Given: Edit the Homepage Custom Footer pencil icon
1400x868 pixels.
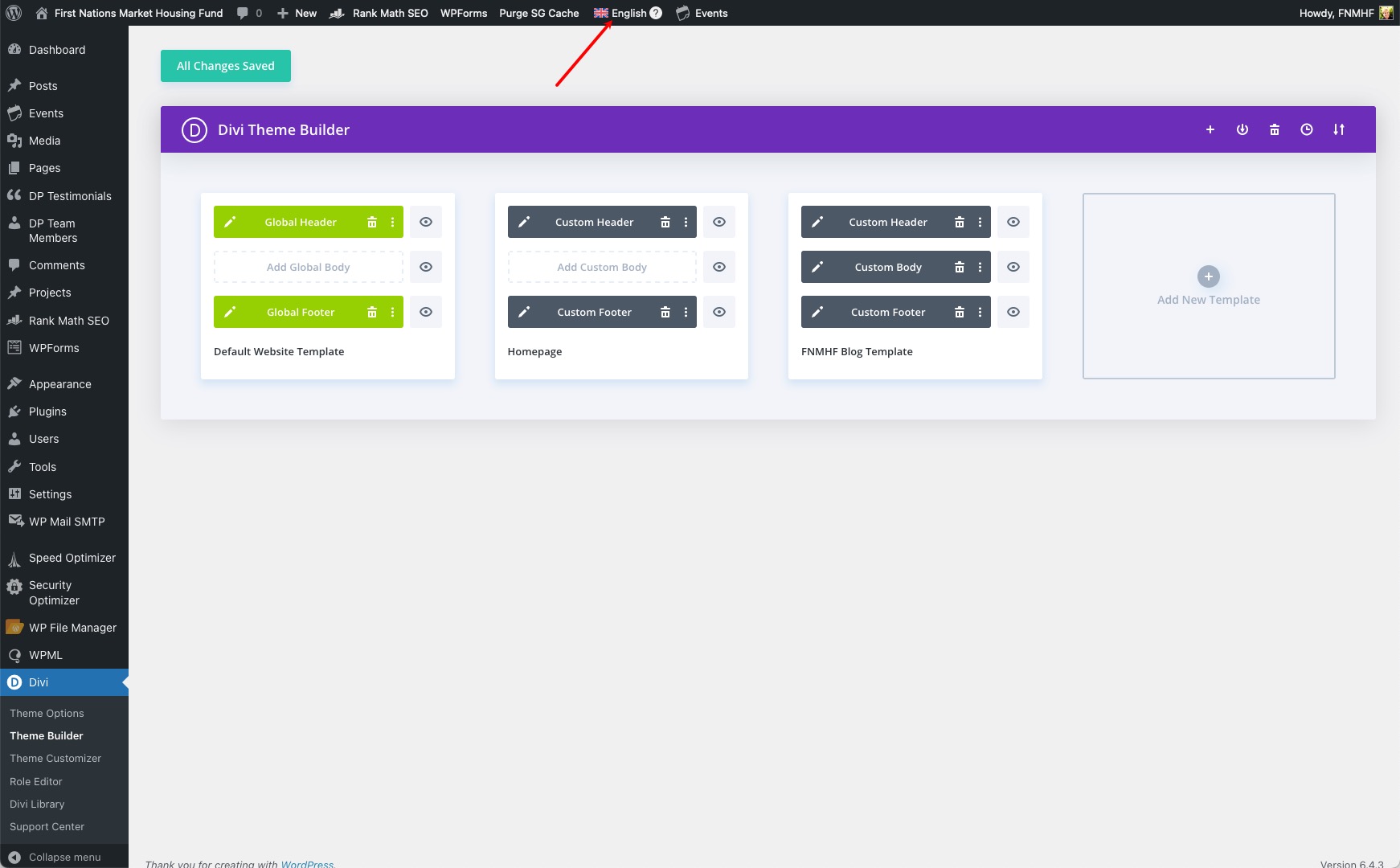Looking at the screenshot, I should pos(524,312).
